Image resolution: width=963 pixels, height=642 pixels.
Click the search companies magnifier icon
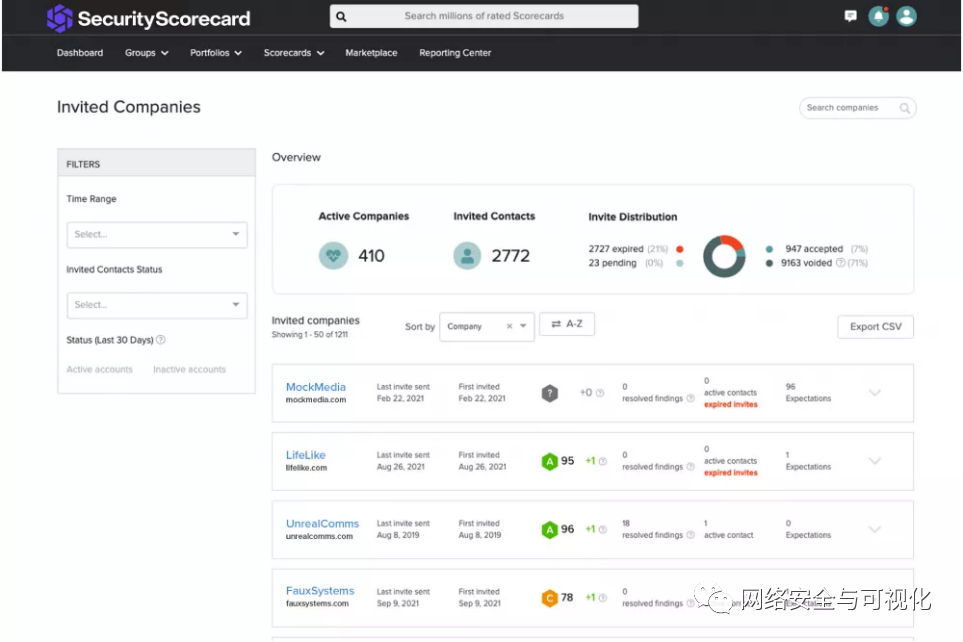(904, 108)
